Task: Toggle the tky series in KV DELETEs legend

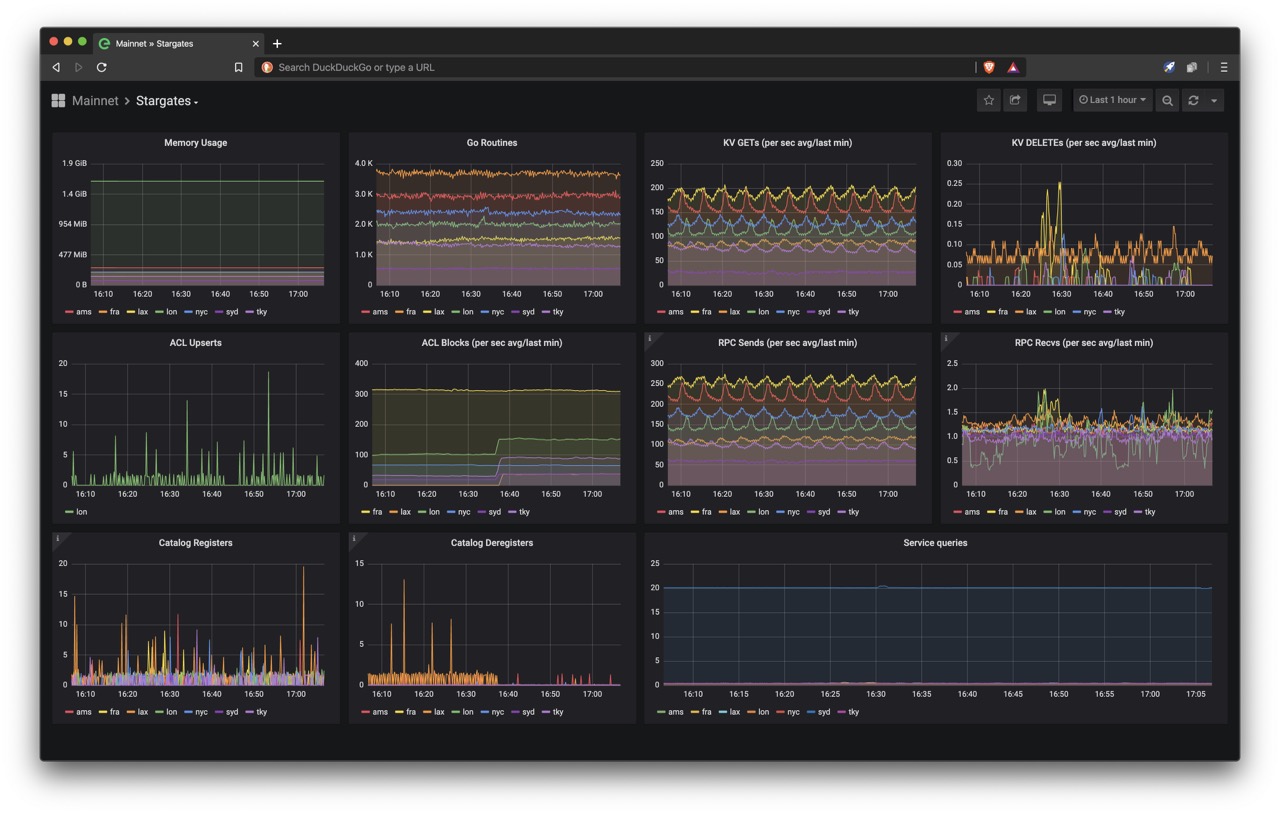Action: point(1119,312)
